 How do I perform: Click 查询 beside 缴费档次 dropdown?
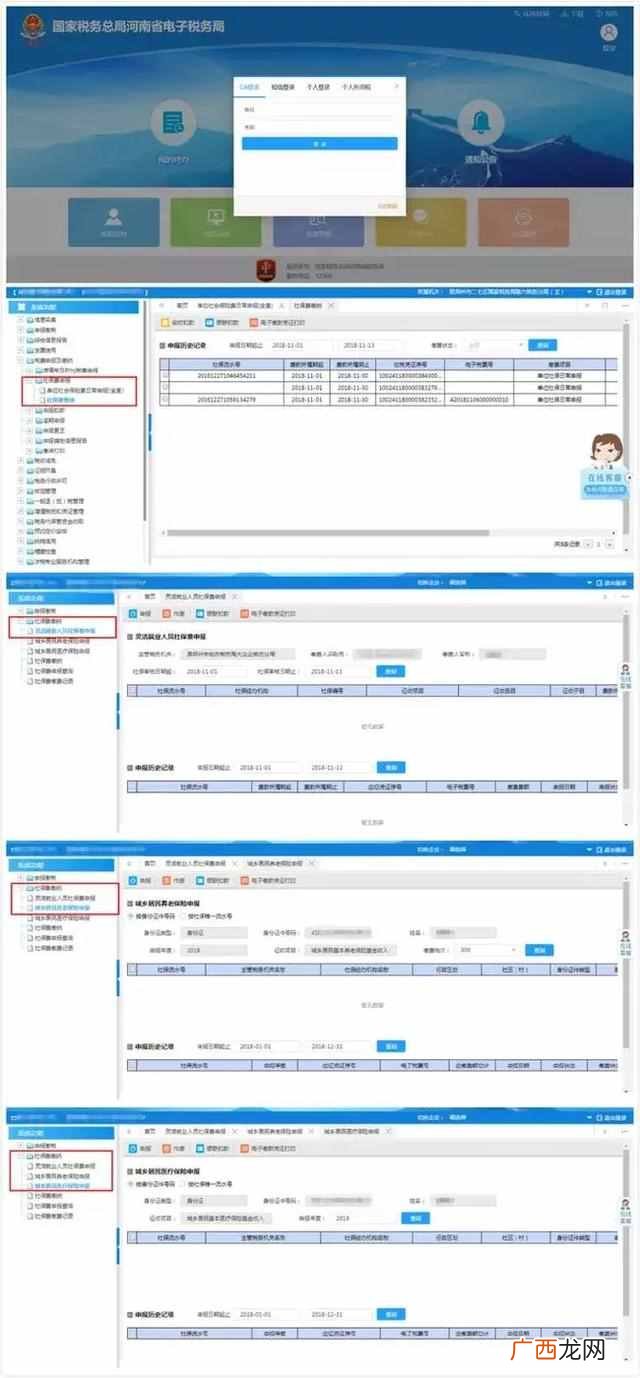click(538, 950)
